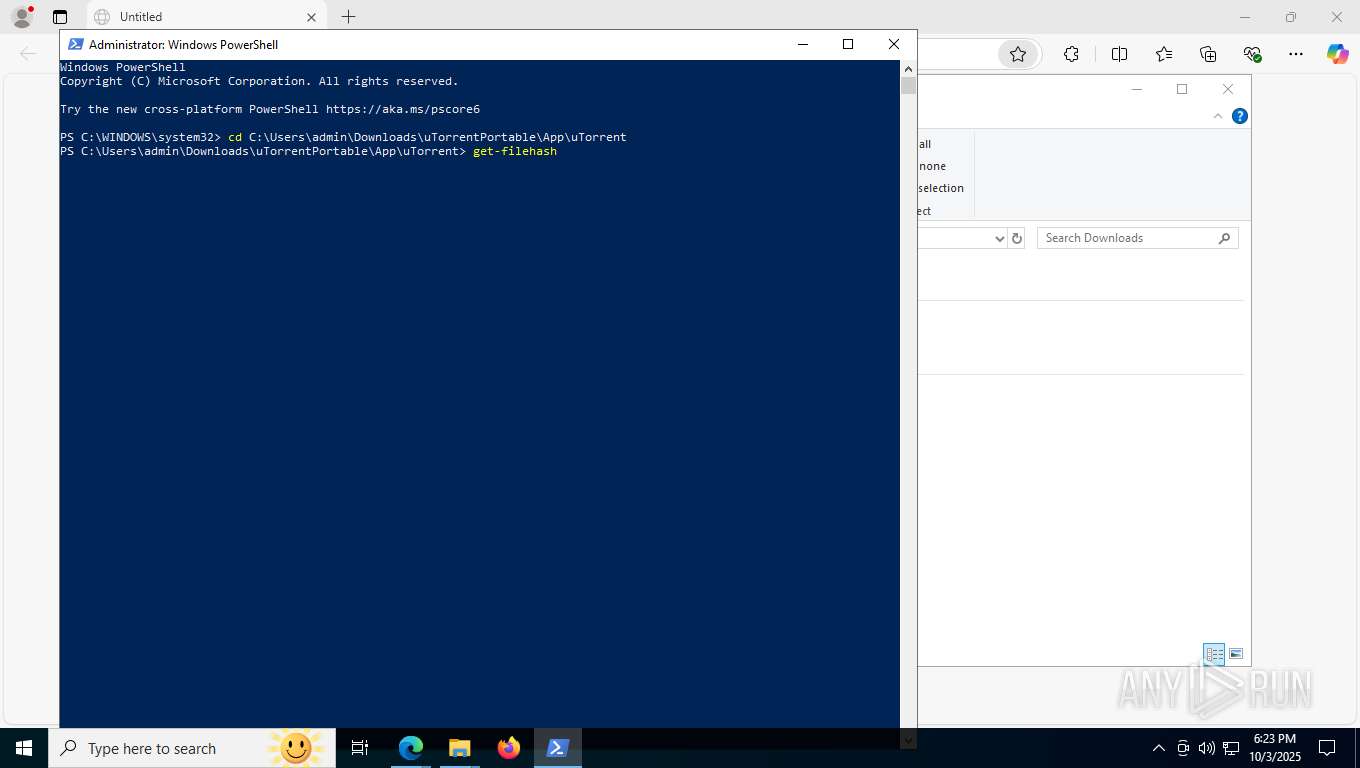Open File Explorer help icon
Viewport: 1360px width, 768px height.
(x=1239, y=116)
